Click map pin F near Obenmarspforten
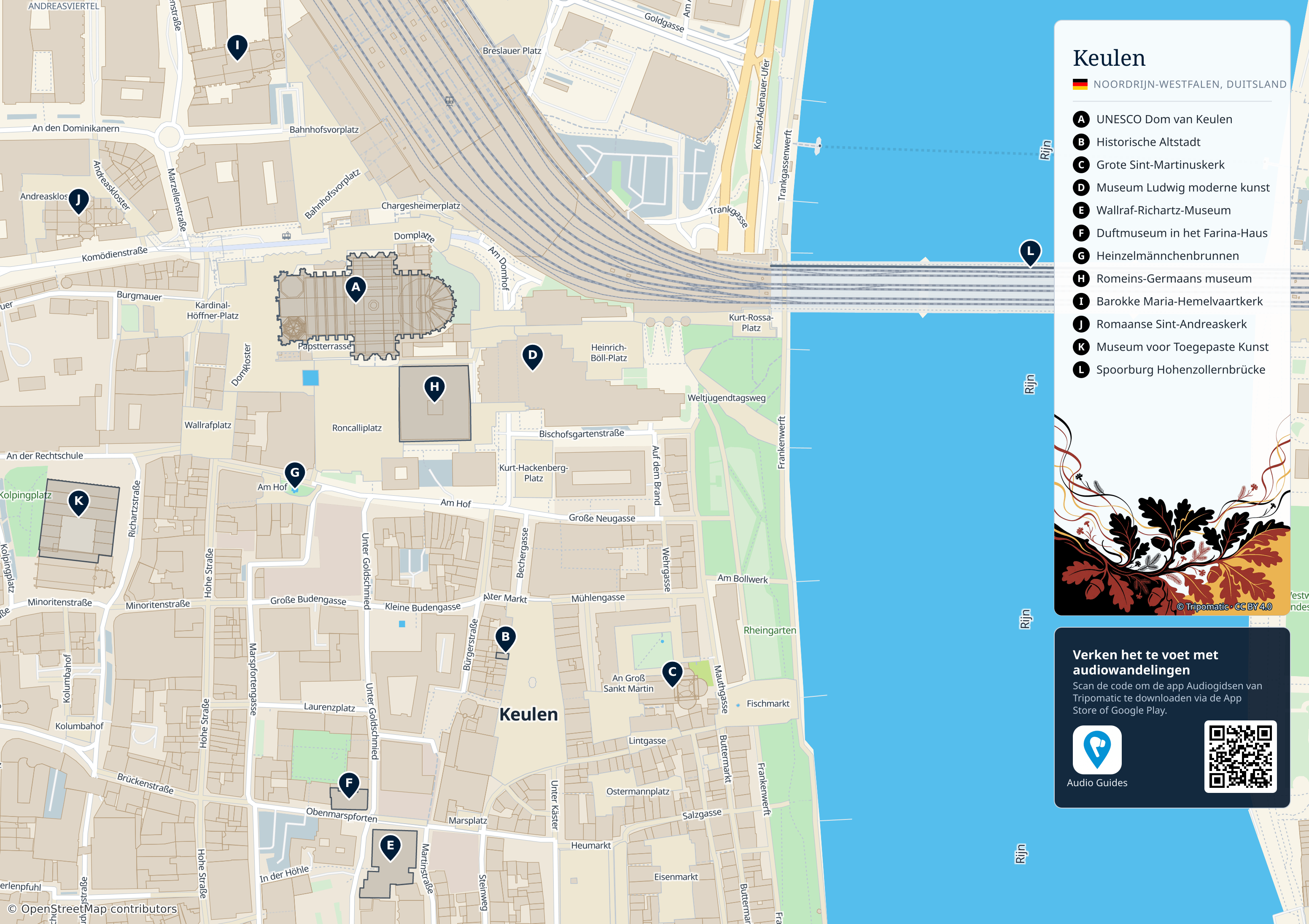The height and width of the screenshot is (924, 1309). tap(349, 785)
